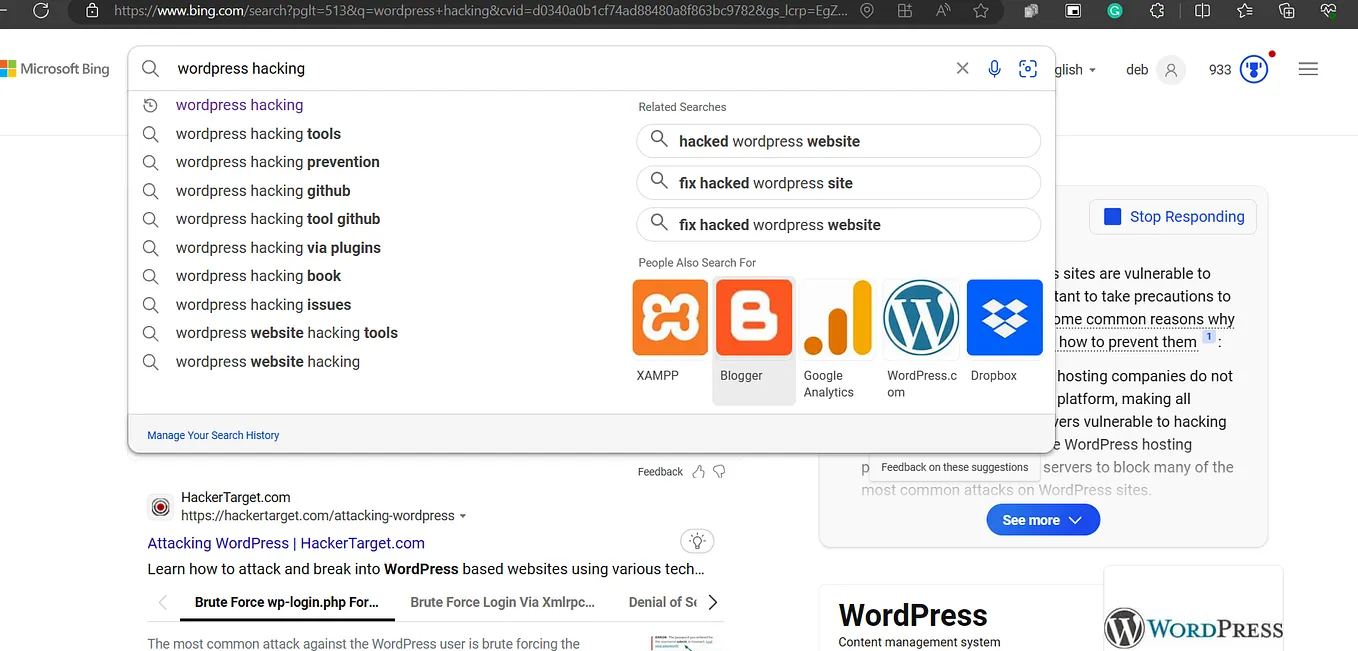The height and width of the screenshot is (651, 1358).
Task: Open the Microsoft Rewards trophy icon
Action: [x=1254, y=69]
